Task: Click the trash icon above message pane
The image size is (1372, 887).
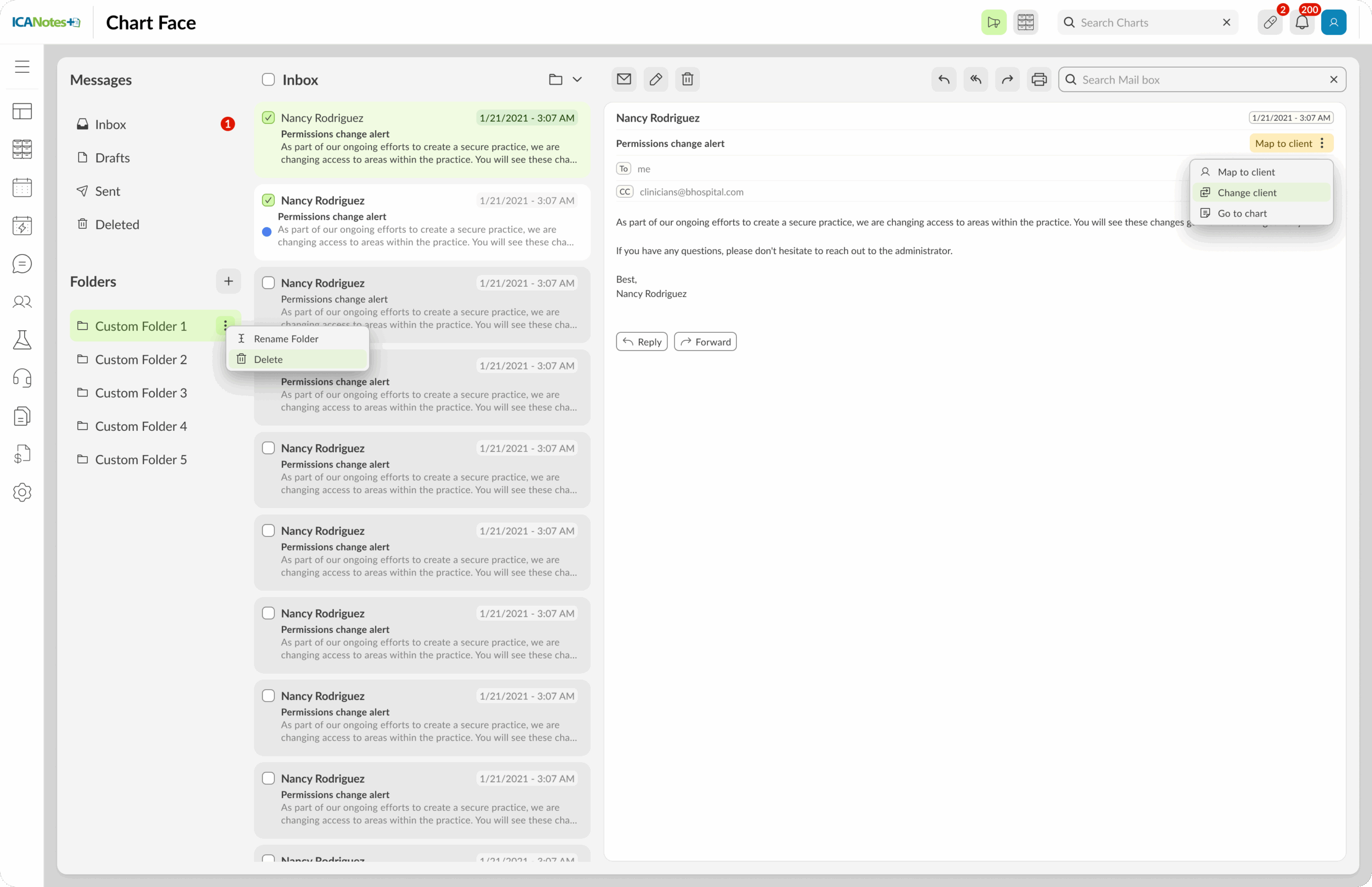Action: coord(687,79)
